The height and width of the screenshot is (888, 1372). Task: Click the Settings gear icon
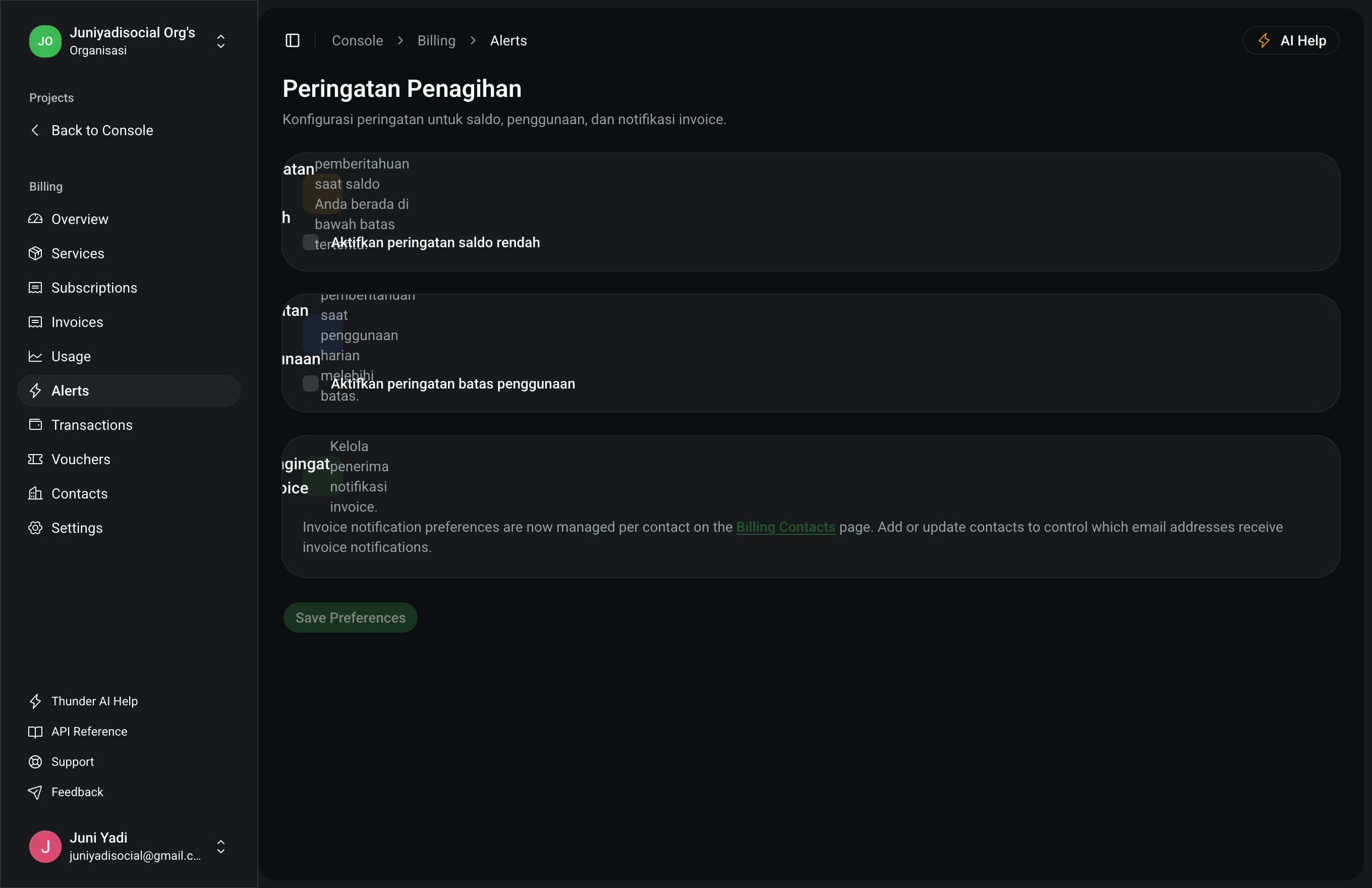pos(35,528)
